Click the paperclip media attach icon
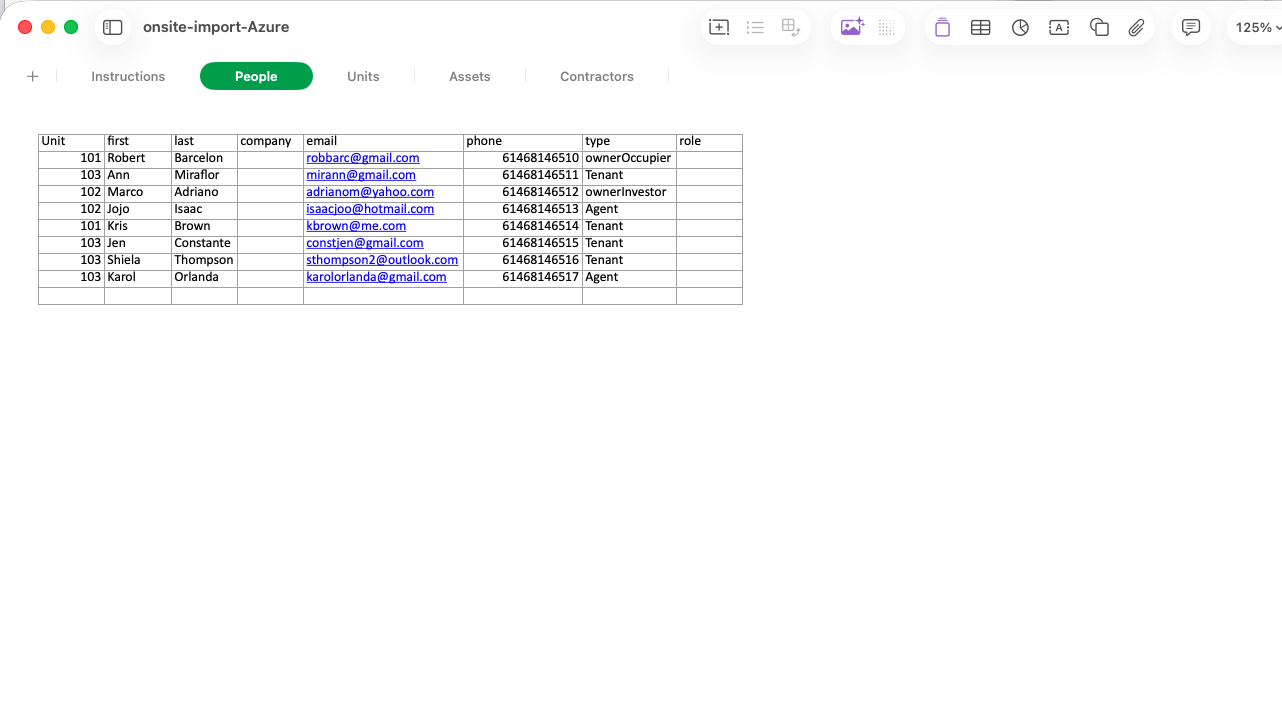This screenshot has width=1282, height=721. (1136, 28)
